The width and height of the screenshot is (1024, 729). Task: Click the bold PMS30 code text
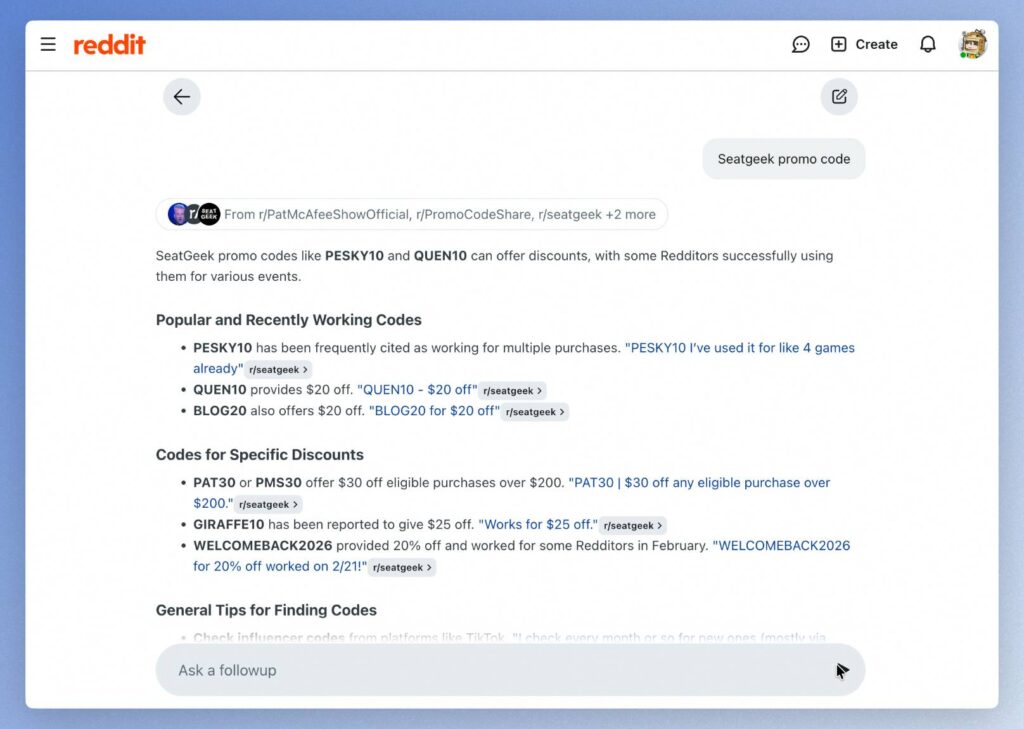point(278,483)
